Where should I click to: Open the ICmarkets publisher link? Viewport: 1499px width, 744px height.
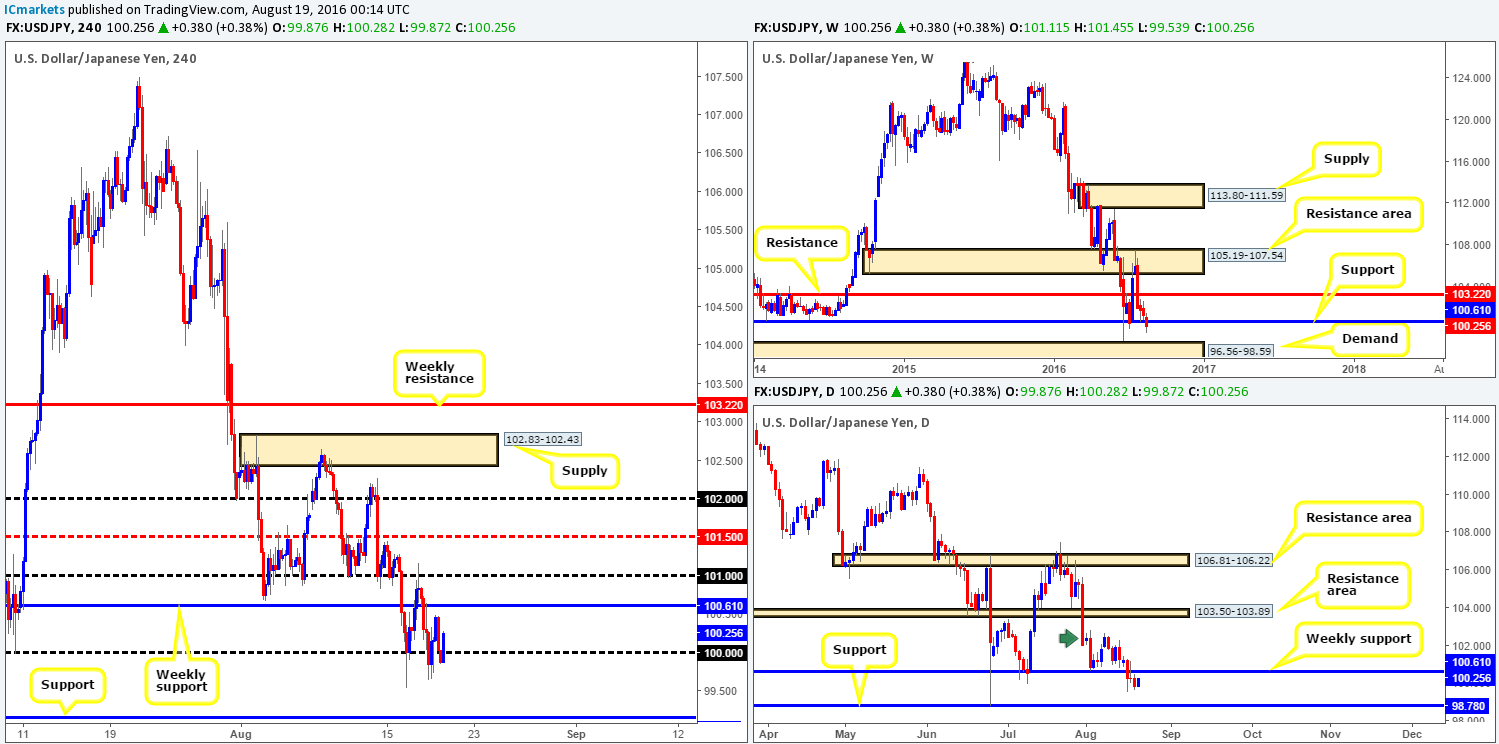pos(33,9)
